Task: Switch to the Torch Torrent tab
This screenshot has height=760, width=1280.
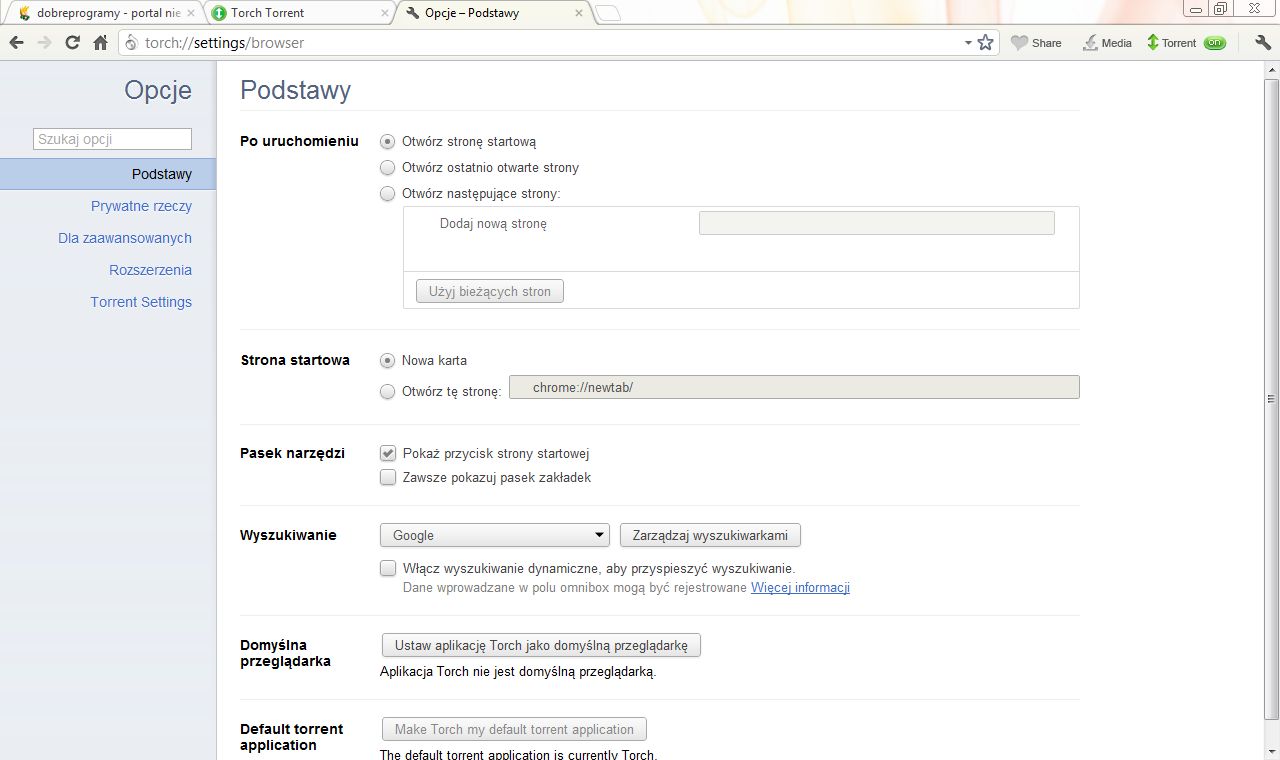Action: coord(298,13)
